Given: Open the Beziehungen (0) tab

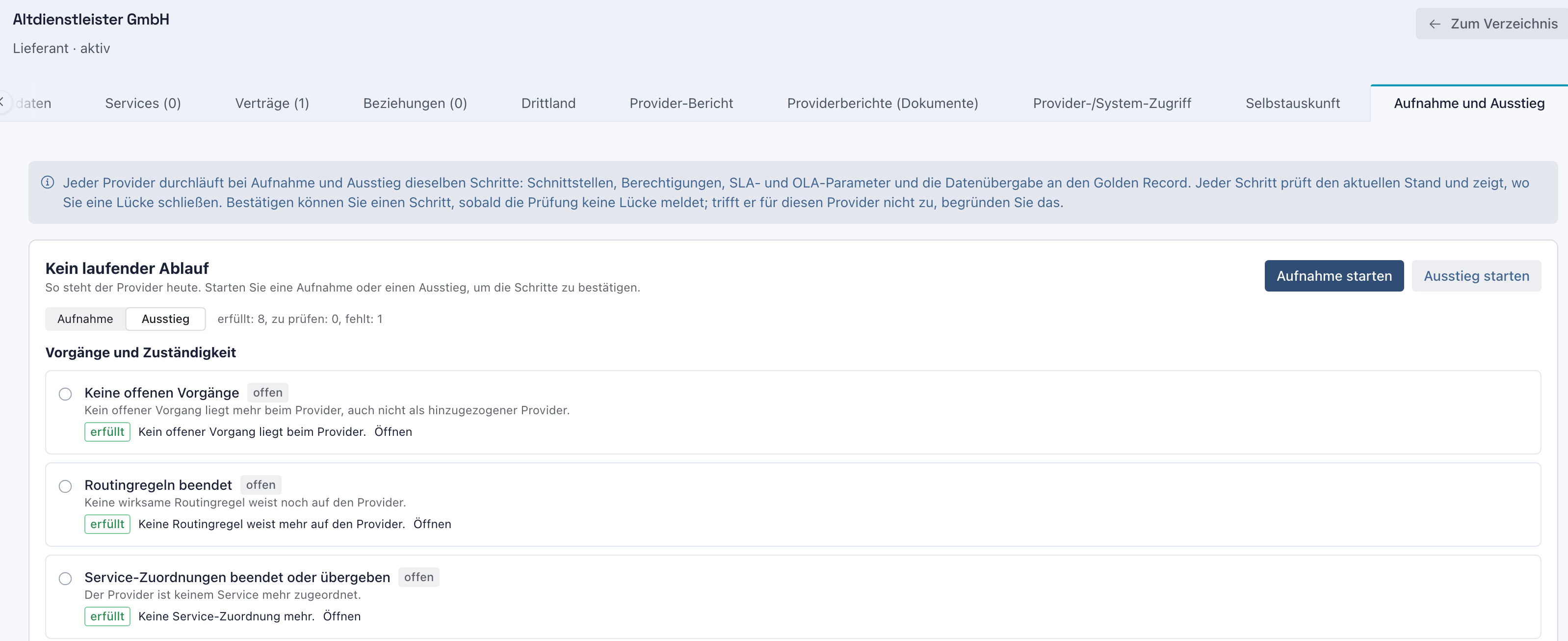Looking at the screenshot, I should coord(415,103).
